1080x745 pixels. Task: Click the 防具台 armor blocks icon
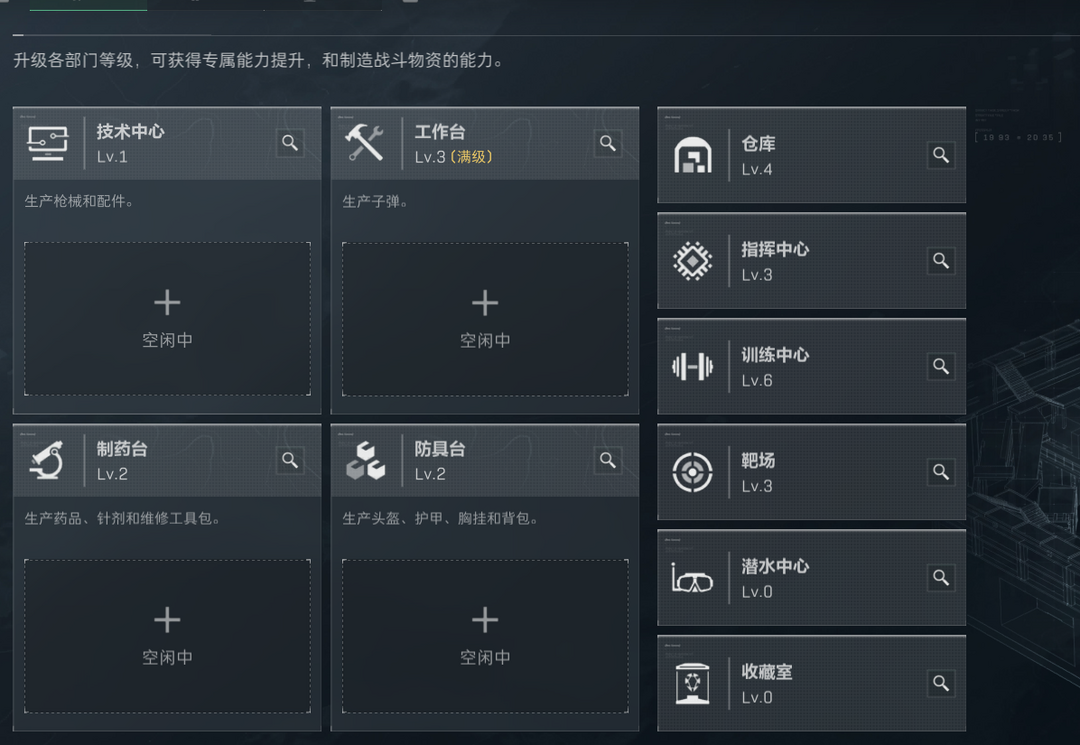pos(367,461)
